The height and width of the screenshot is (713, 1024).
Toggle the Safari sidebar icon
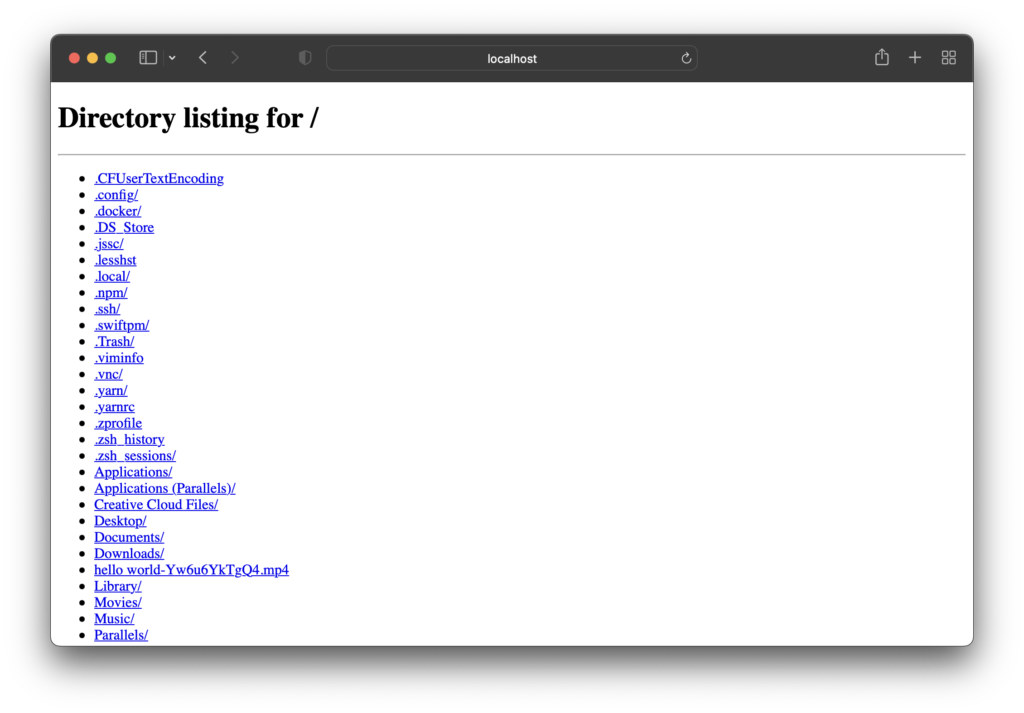(x=148, y=58)
